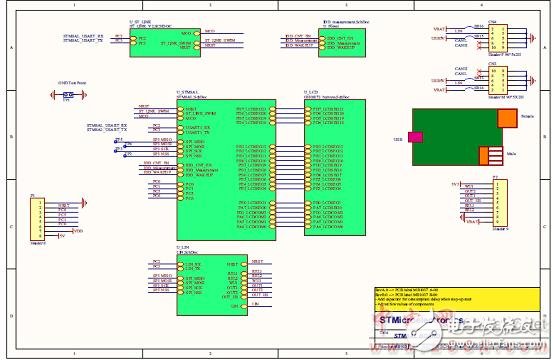
Task: Click the Female label next to the board
Action: click(x=528, y=116)
